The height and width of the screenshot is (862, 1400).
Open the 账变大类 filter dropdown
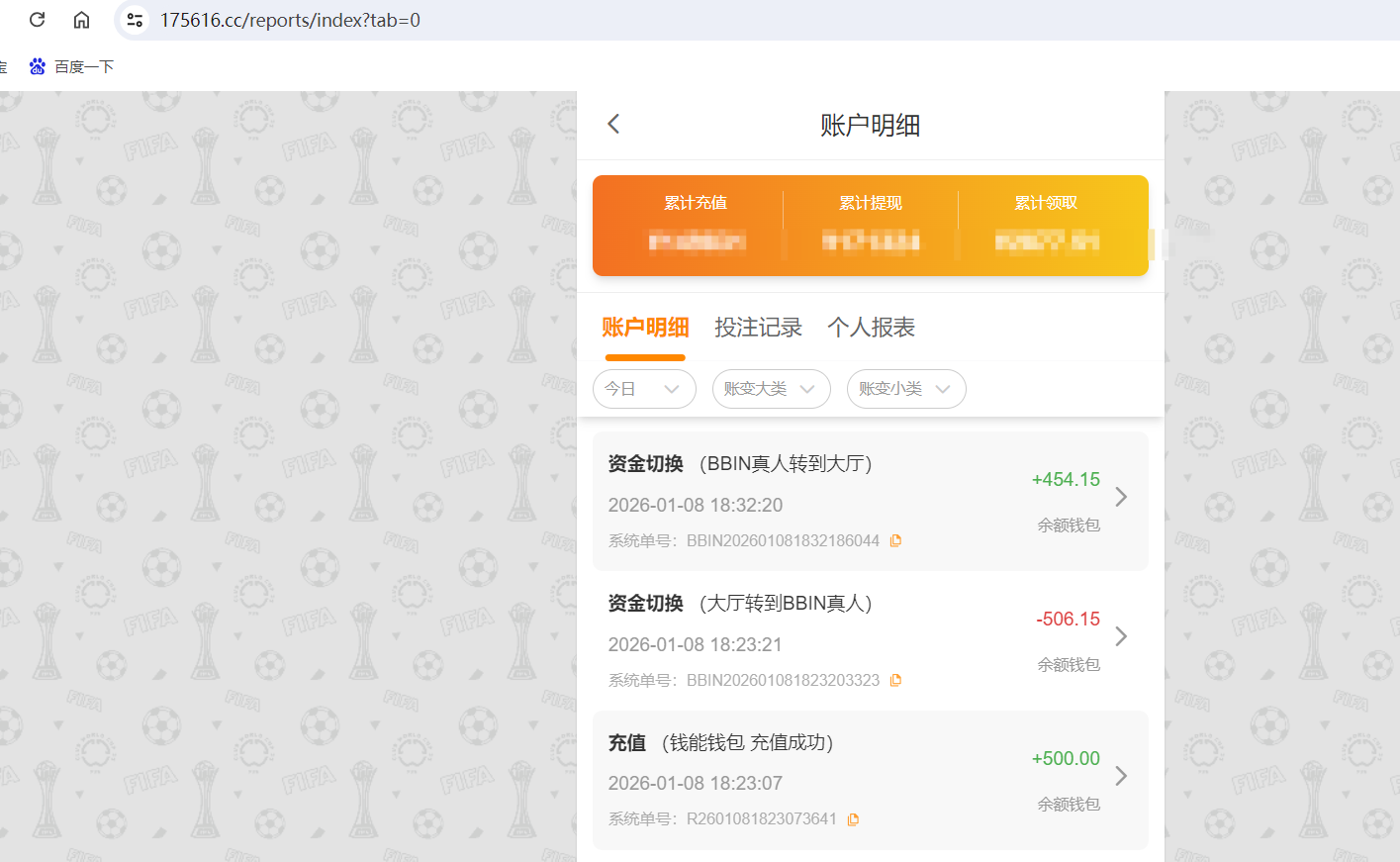[771, 389]
